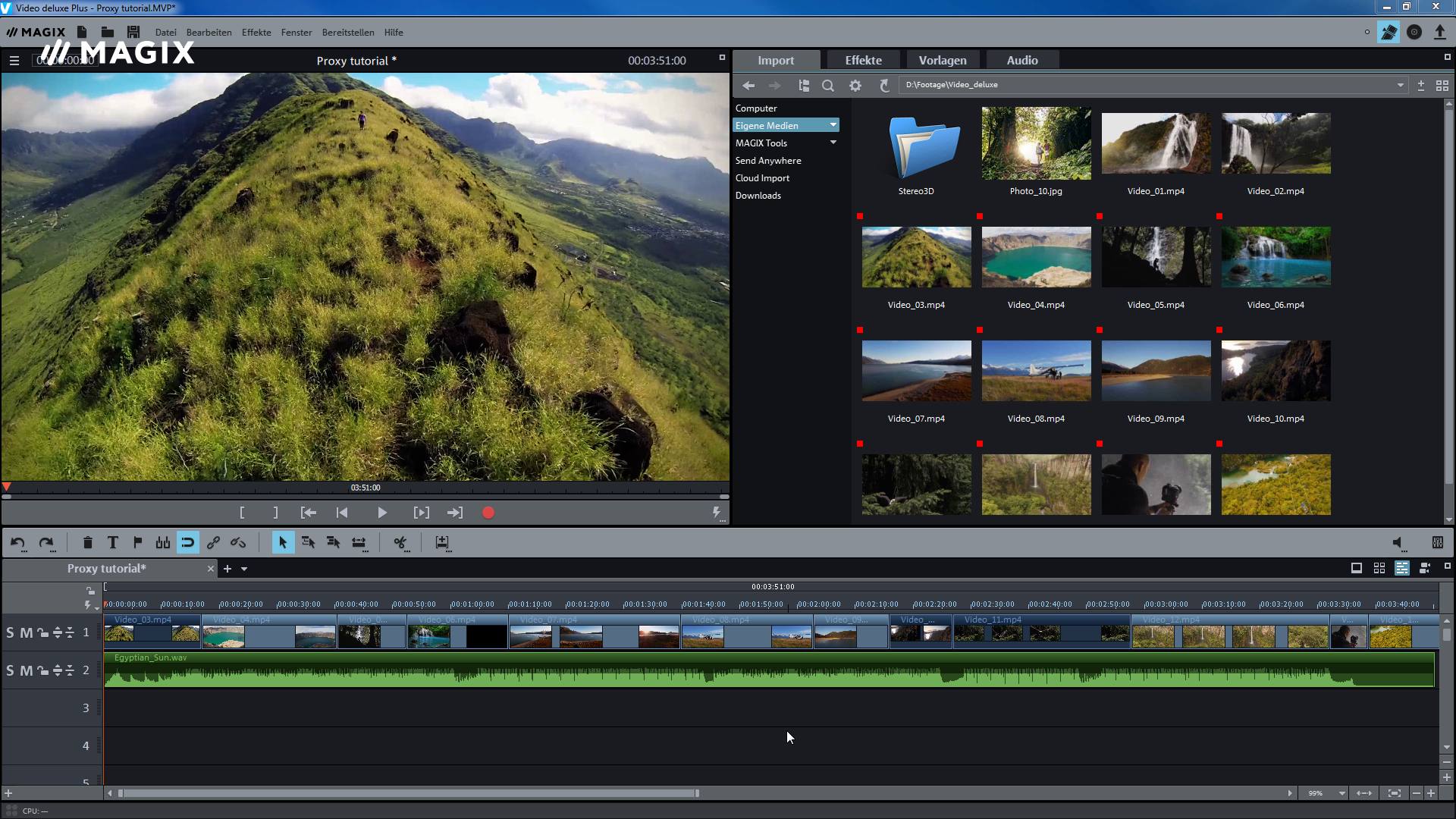Open the Bearbeiten menu
The image size is (1456, 819).
(x=209, y=33)
